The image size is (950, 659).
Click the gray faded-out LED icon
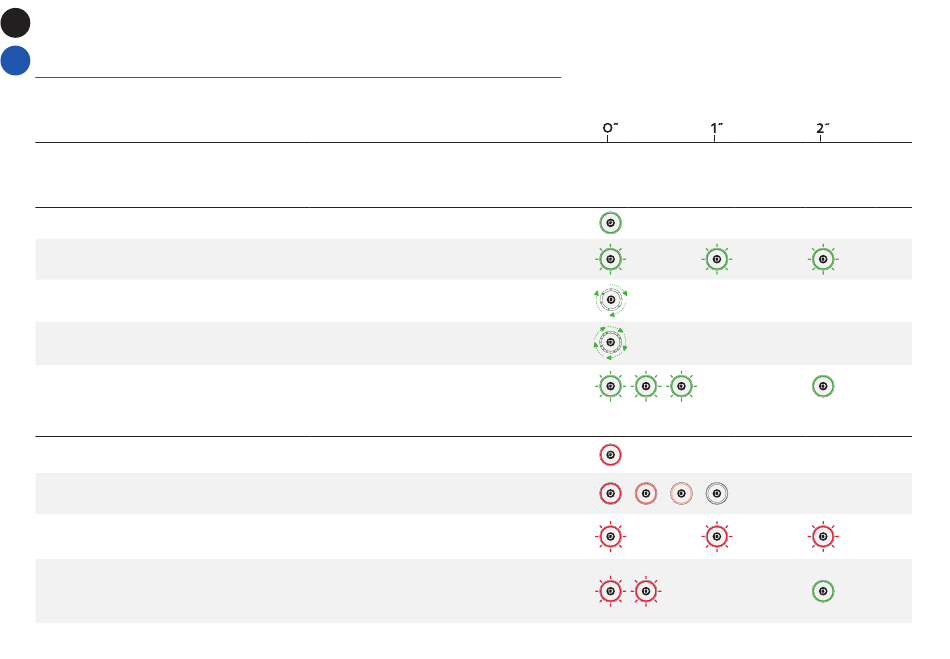[x=717, y=494]
